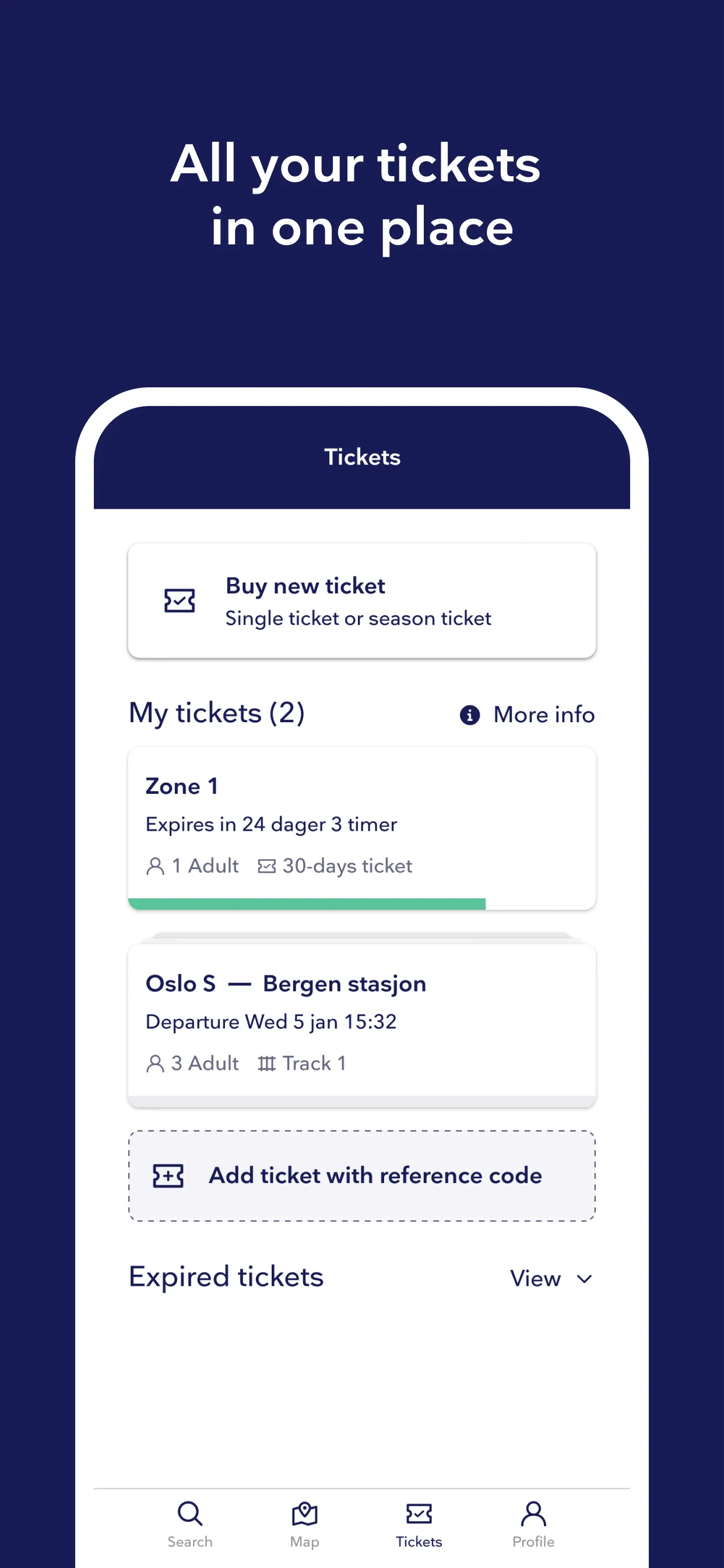This screenshot has width=724, height=1568.
Task: Select the Tickets icon in bottom bar
Action: click(419, 1513)
